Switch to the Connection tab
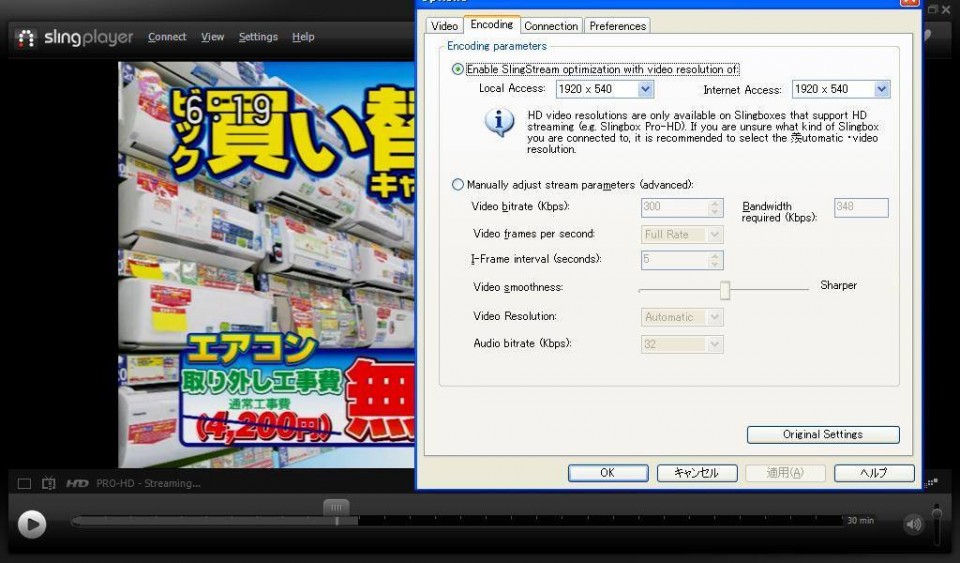The height and width of the screenshot is (563, 960). tap(550, 26)
